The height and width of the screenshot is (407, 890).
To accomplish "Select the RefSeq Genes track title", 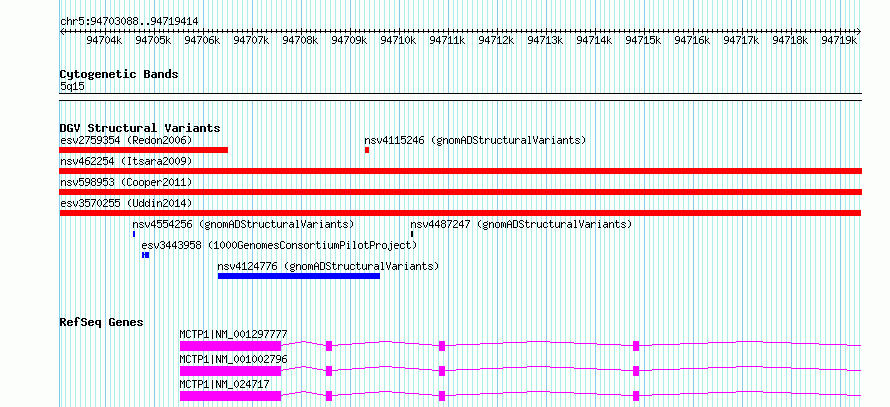I will (x=102, y=323).
